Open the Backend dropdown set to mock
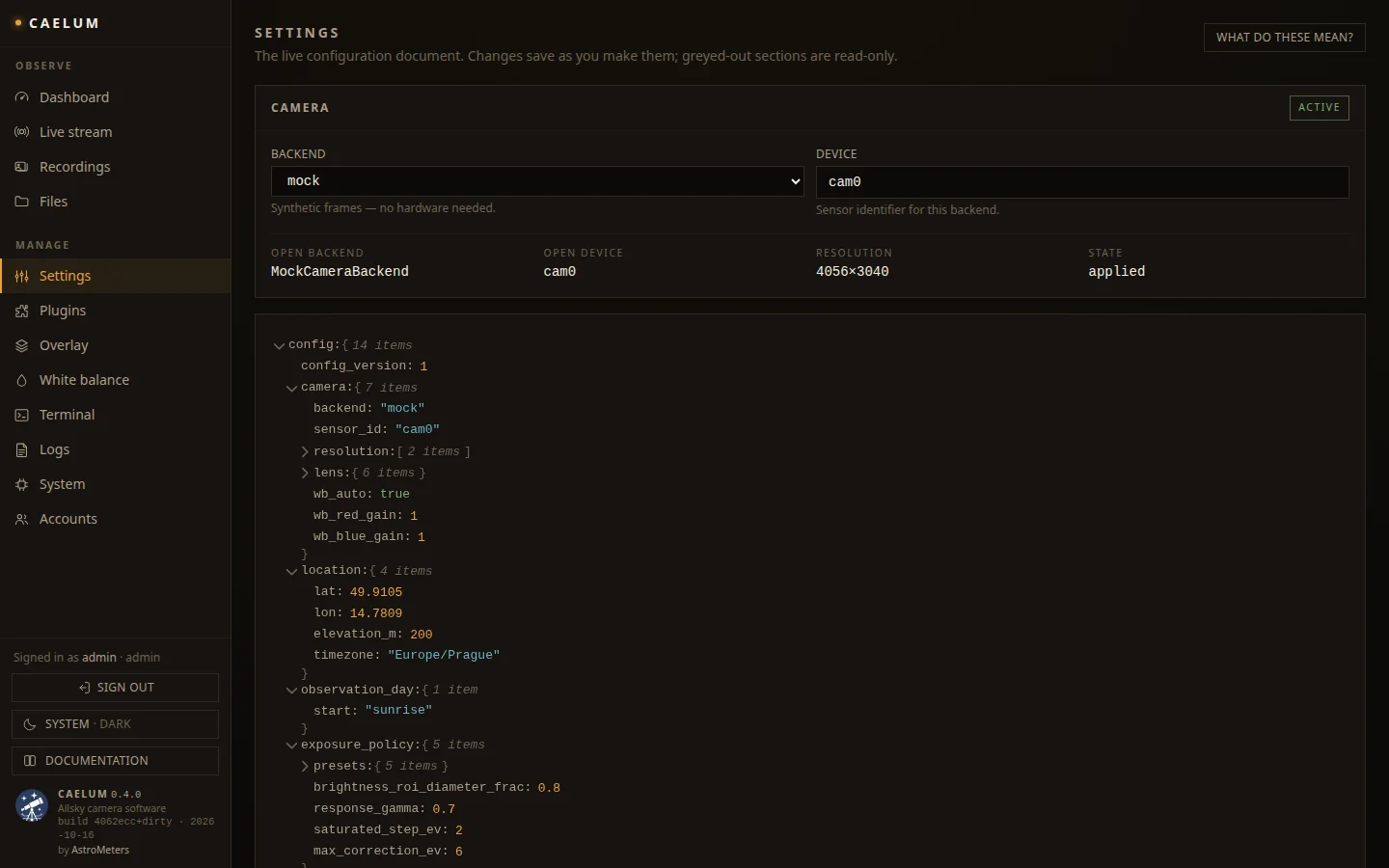 pos(537,181)
